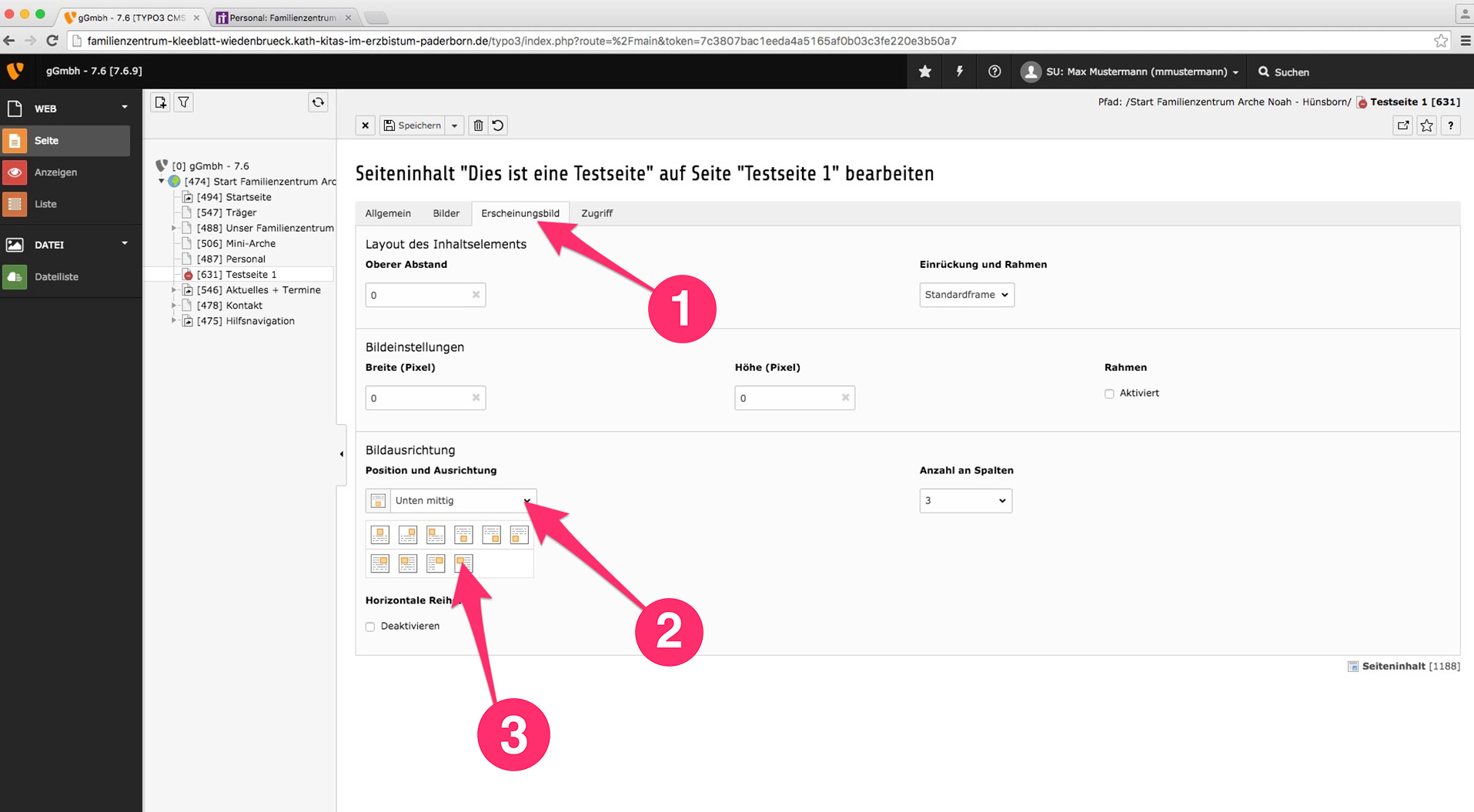Viewport: 1474px width, 812px height.
Task: Click the clear cache lightning icon
Action: click(960, 72)
